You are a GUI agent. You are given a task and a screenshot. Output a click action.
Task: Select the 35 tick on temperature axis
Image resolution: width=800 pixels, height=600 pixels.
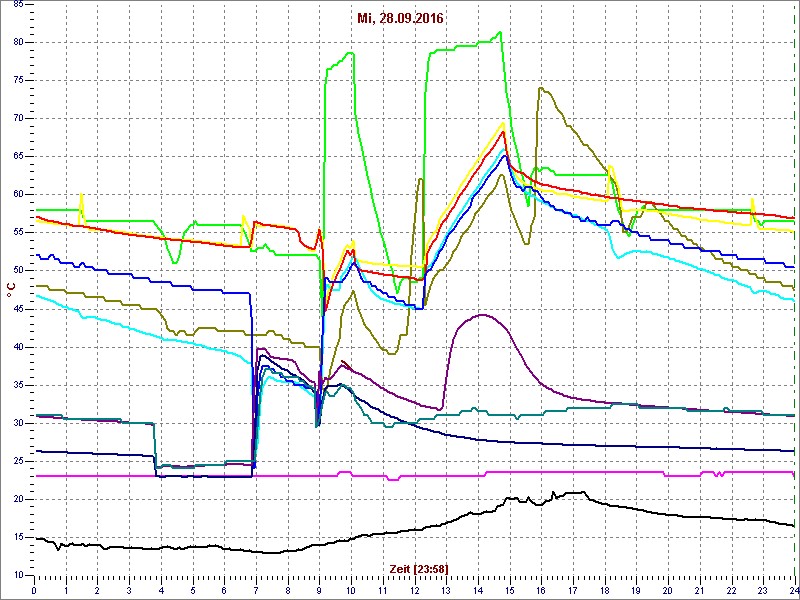[x=18, y=385]
